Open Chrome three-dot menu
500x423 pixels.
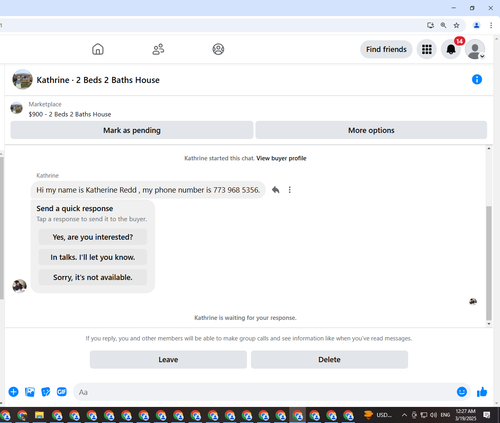click(x=491, y=25)
